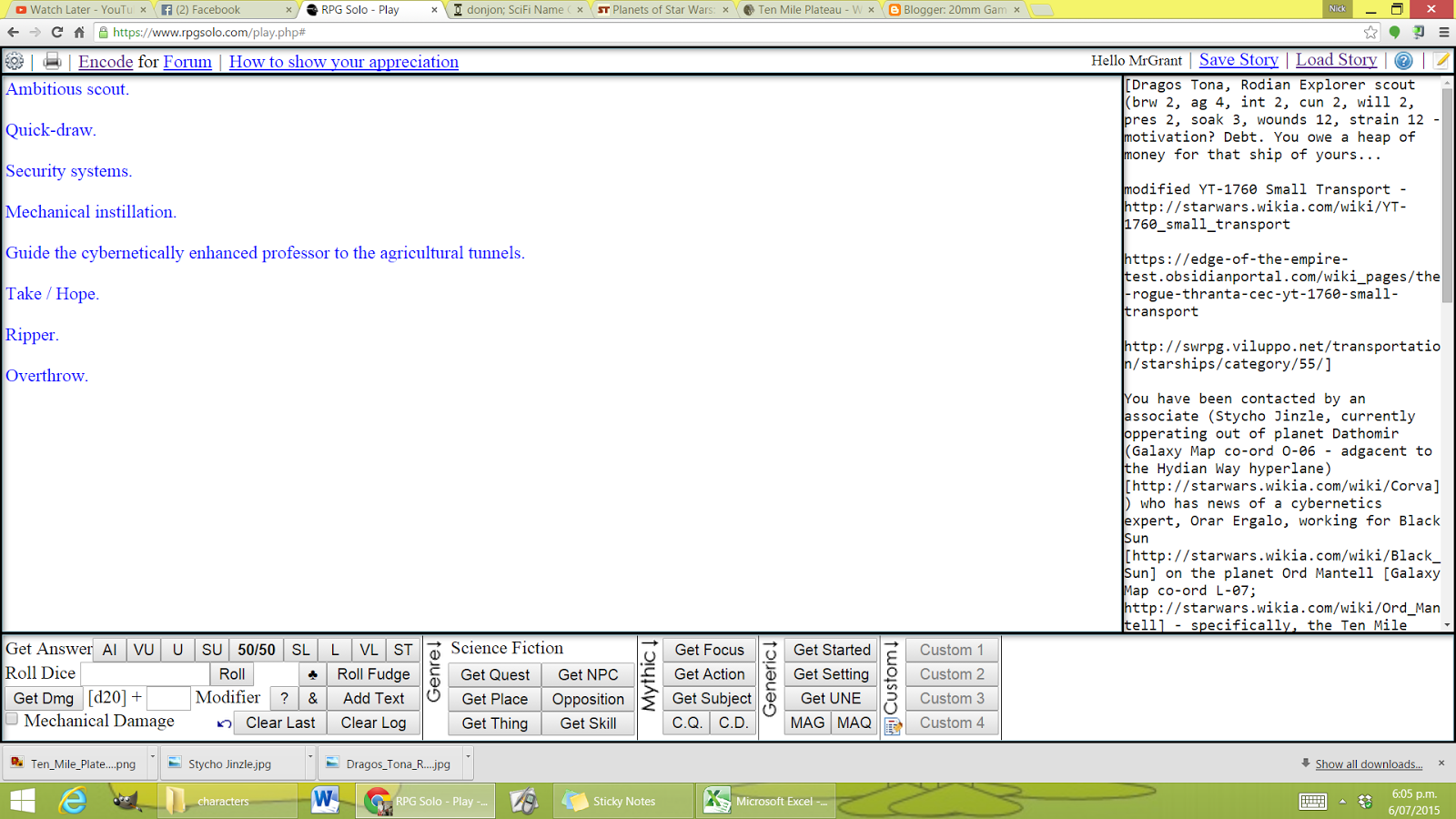Click the Get Focus button
Image resolution: width=1456 pixels, height=819 pixels.
pyautogui.click(x=709, y=650)
